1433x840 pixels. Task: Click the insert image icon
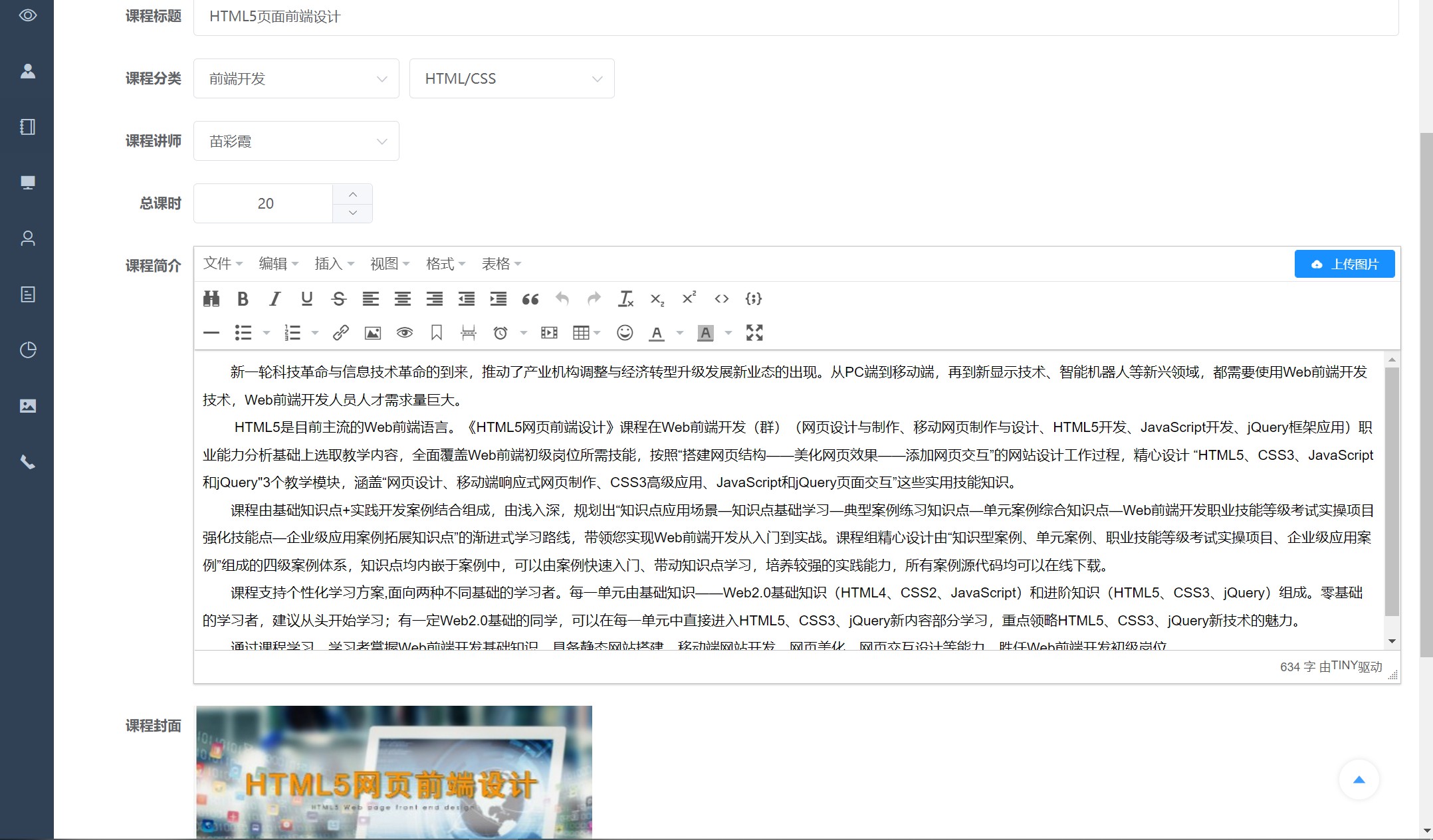pyautogui.click(x=373, y=333)
